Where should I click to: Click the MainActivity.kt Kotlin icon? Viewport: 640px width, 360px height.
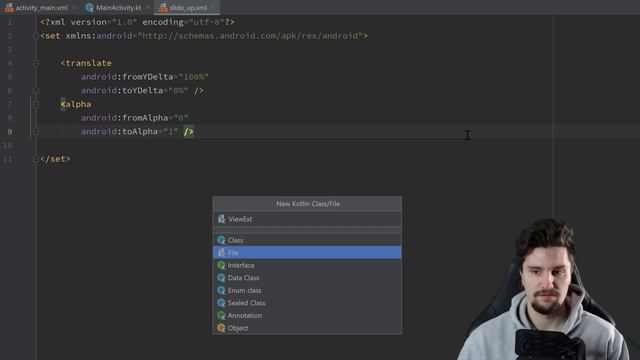click(x=89, y=7)
